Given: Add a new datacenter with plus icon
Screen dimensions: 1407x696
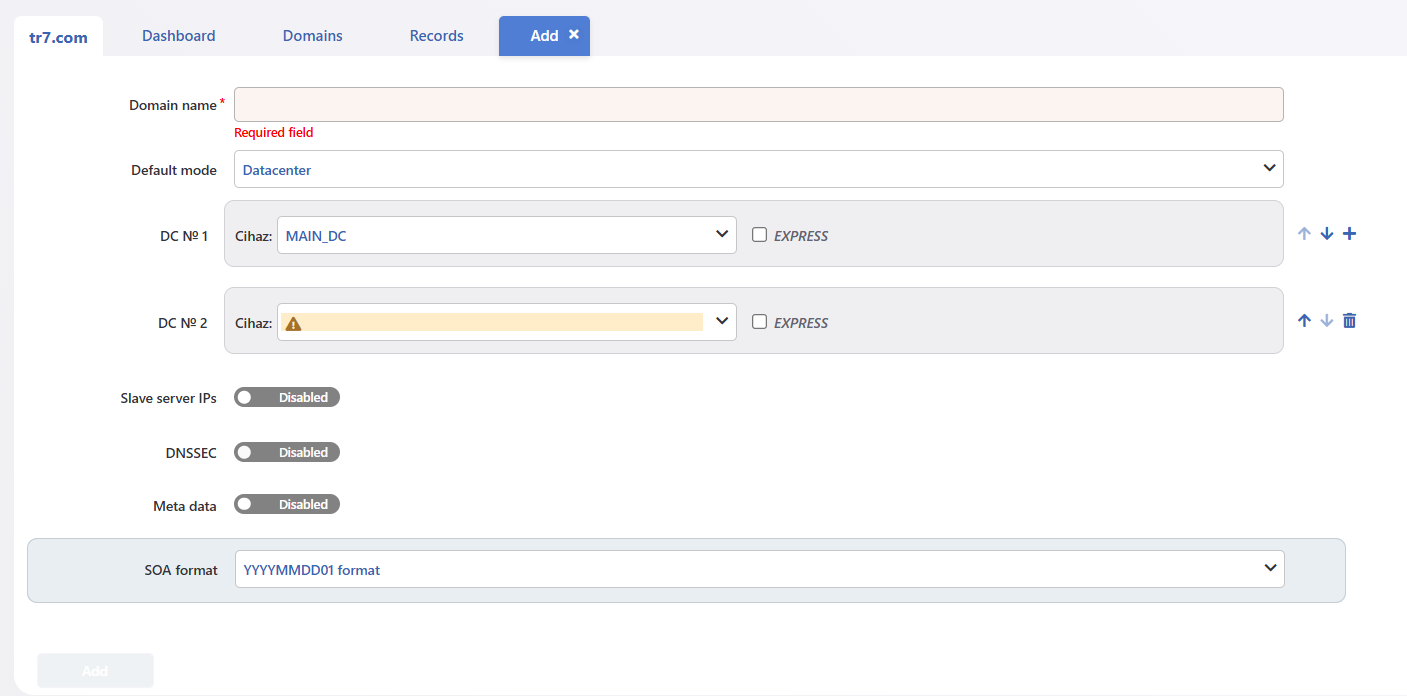Looking at the screenshot, I should [1349, 234].
